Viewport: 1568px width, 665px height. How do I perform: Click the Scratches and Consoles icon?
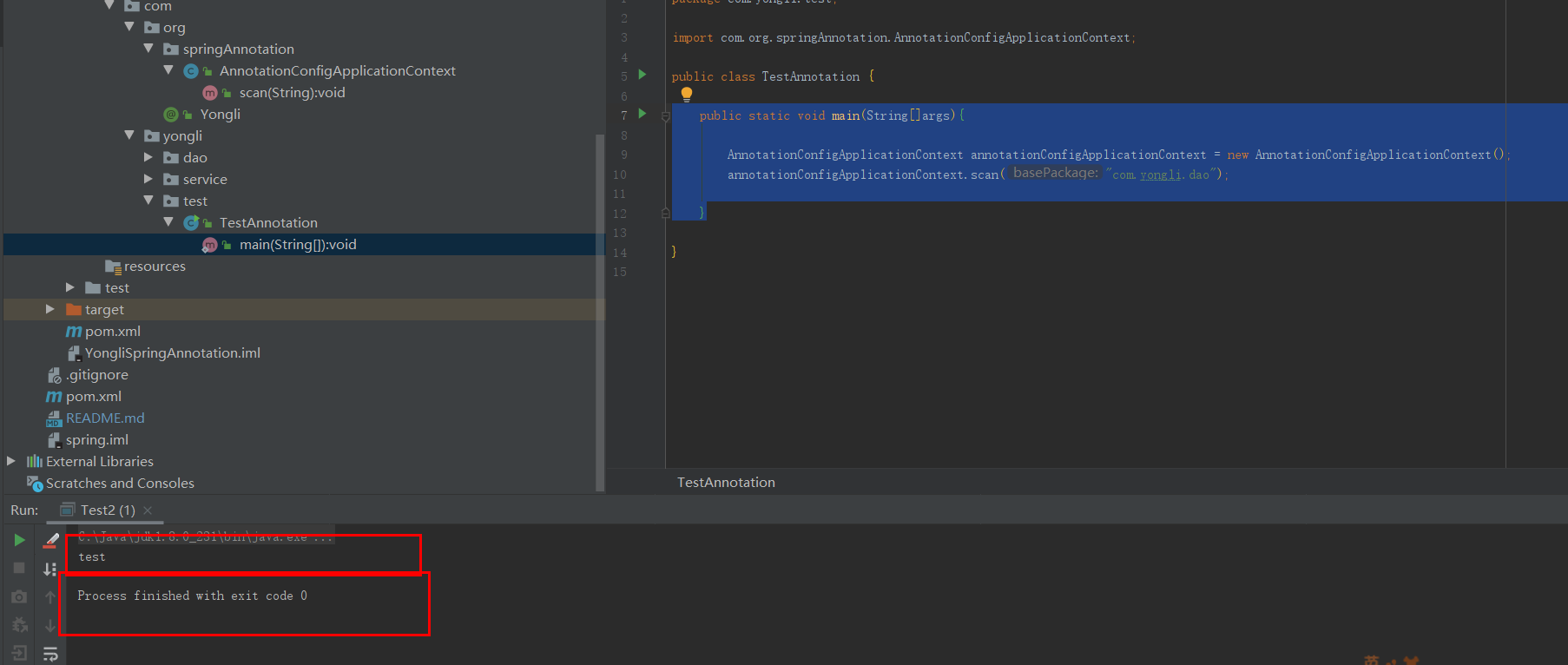click(x=35, y=484)
